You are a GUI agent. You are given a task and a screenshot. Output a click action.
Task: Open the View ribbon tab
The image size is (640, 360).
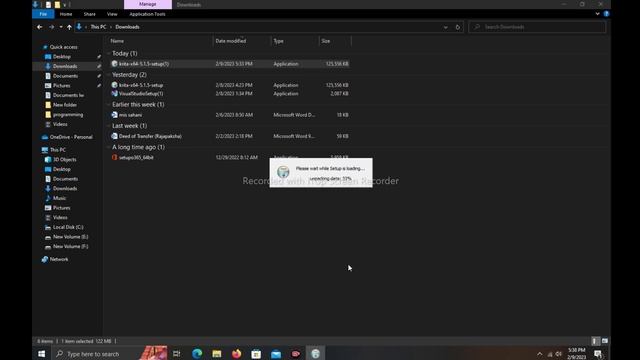coord(112,14)
